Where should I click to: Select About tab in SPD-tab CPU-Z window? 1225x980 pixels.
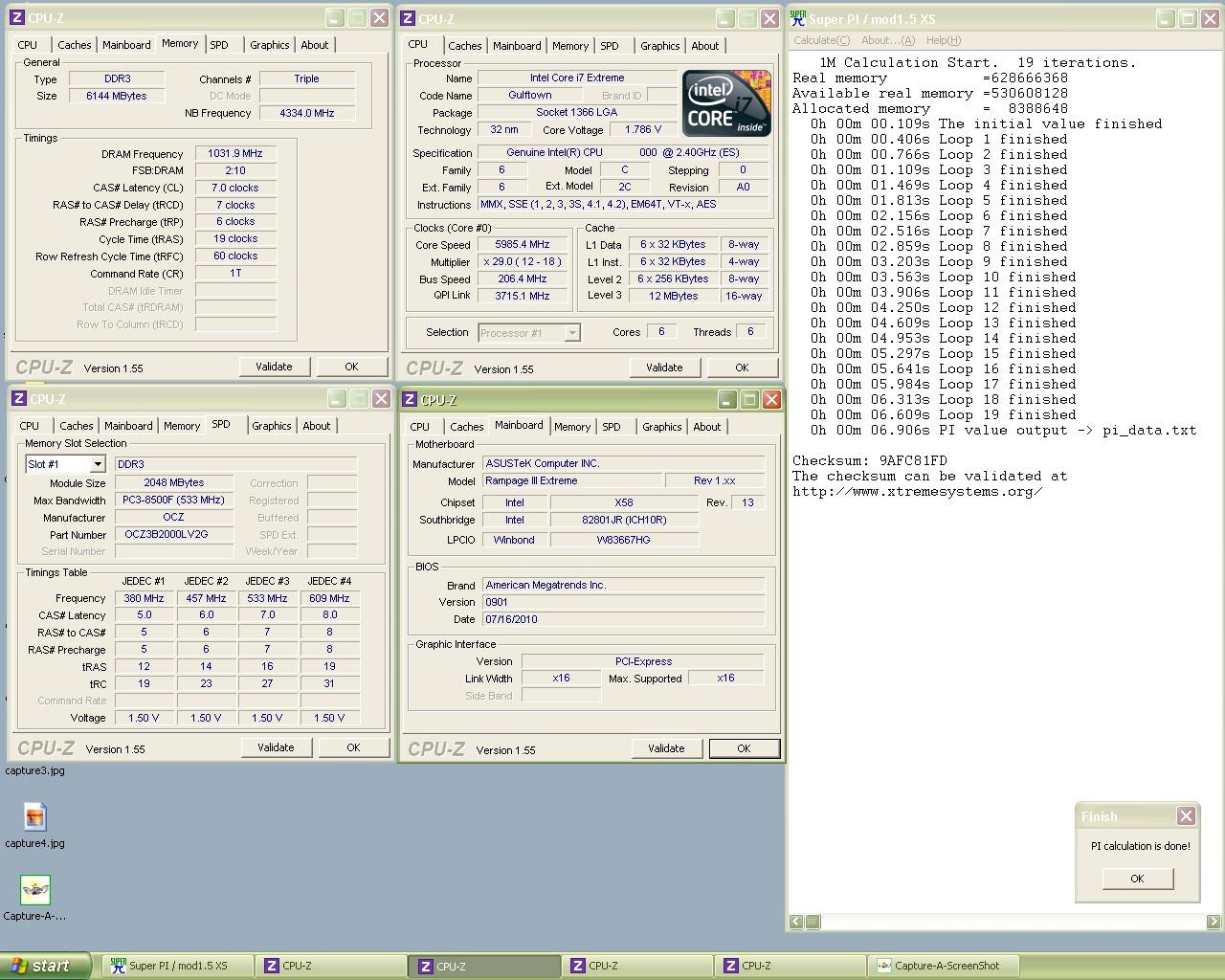(x=317, y=426)
